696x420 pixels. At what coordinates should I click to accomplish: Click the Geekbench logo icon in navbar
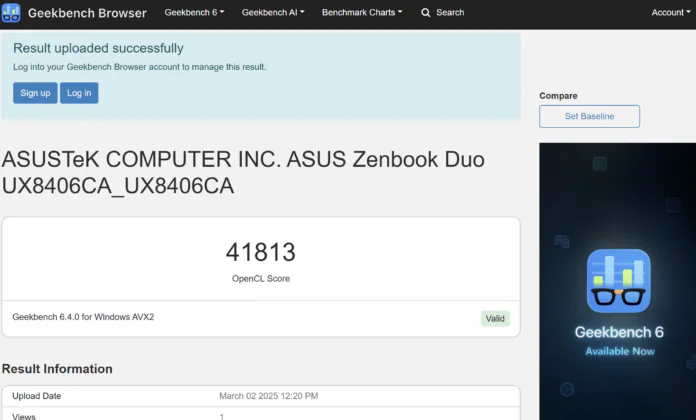tap(11, 12)
